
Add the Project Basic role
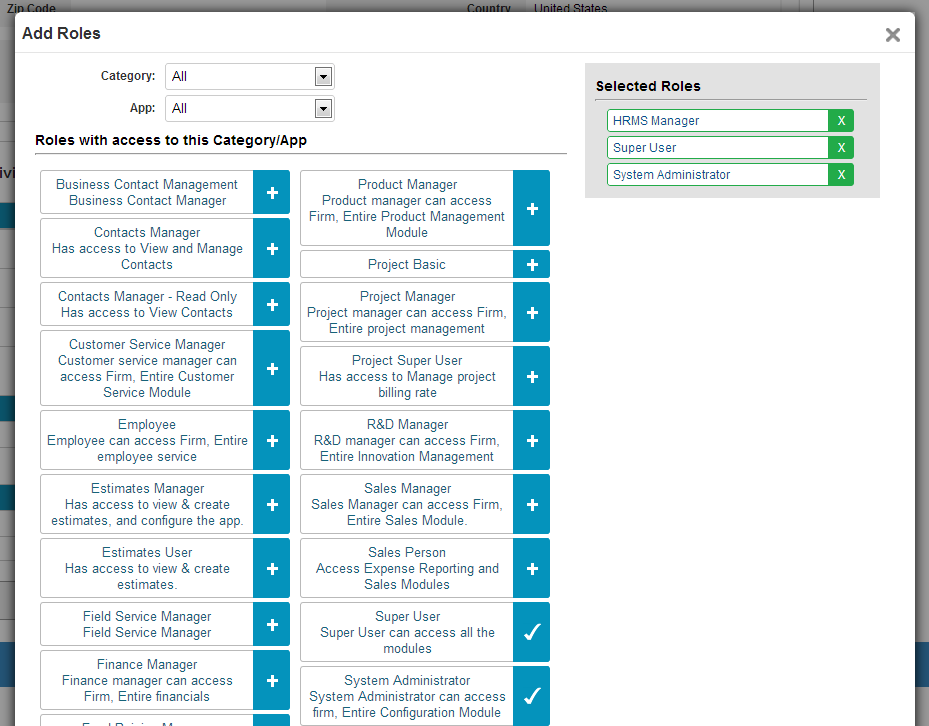click(531, 264)
